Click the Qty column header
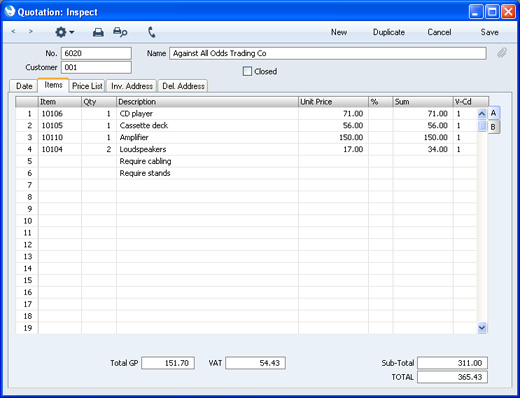This screenshot has height=398, width=520. tap(99, 102)
